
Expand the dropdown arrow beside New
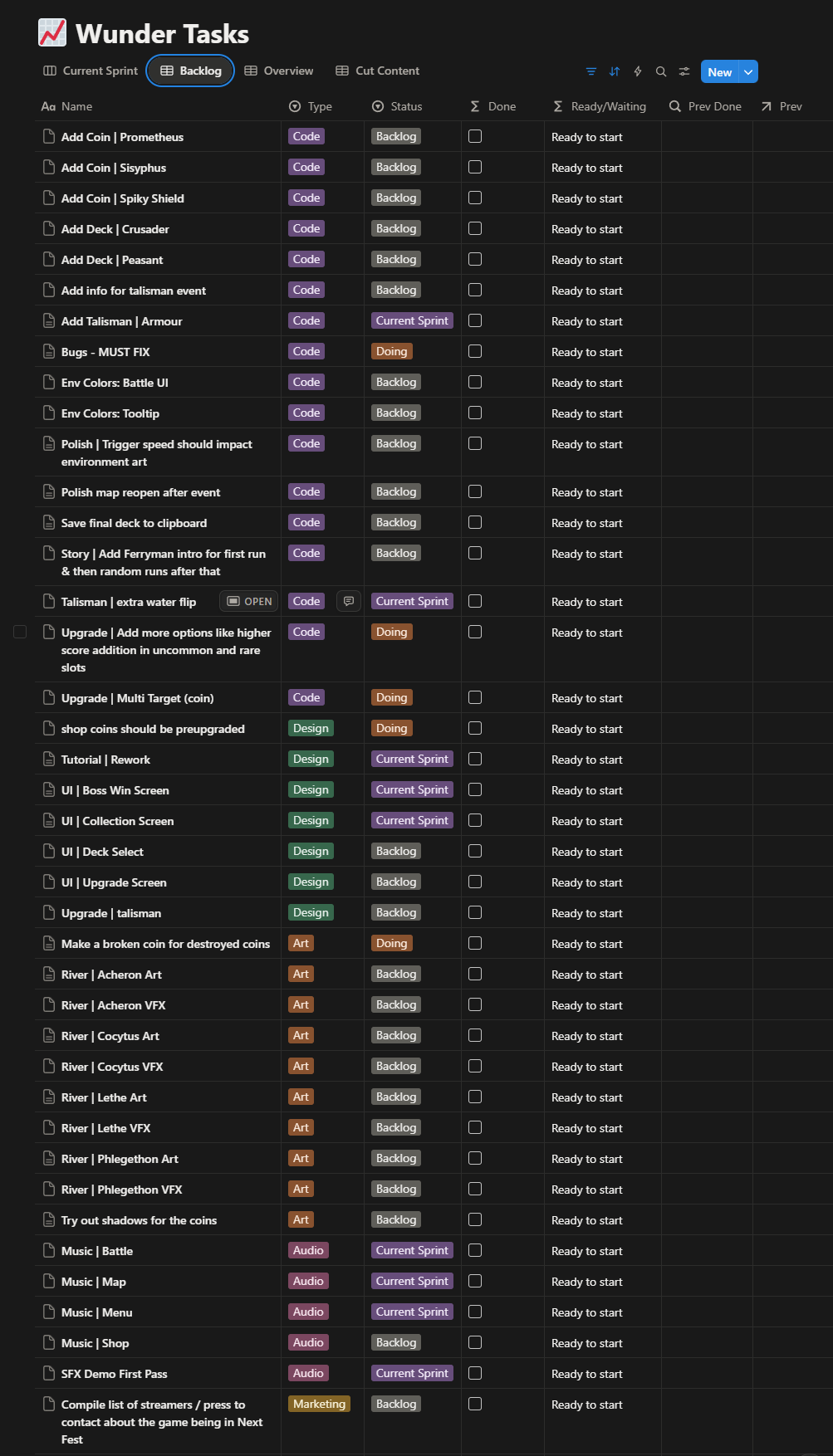pos(748,72)
